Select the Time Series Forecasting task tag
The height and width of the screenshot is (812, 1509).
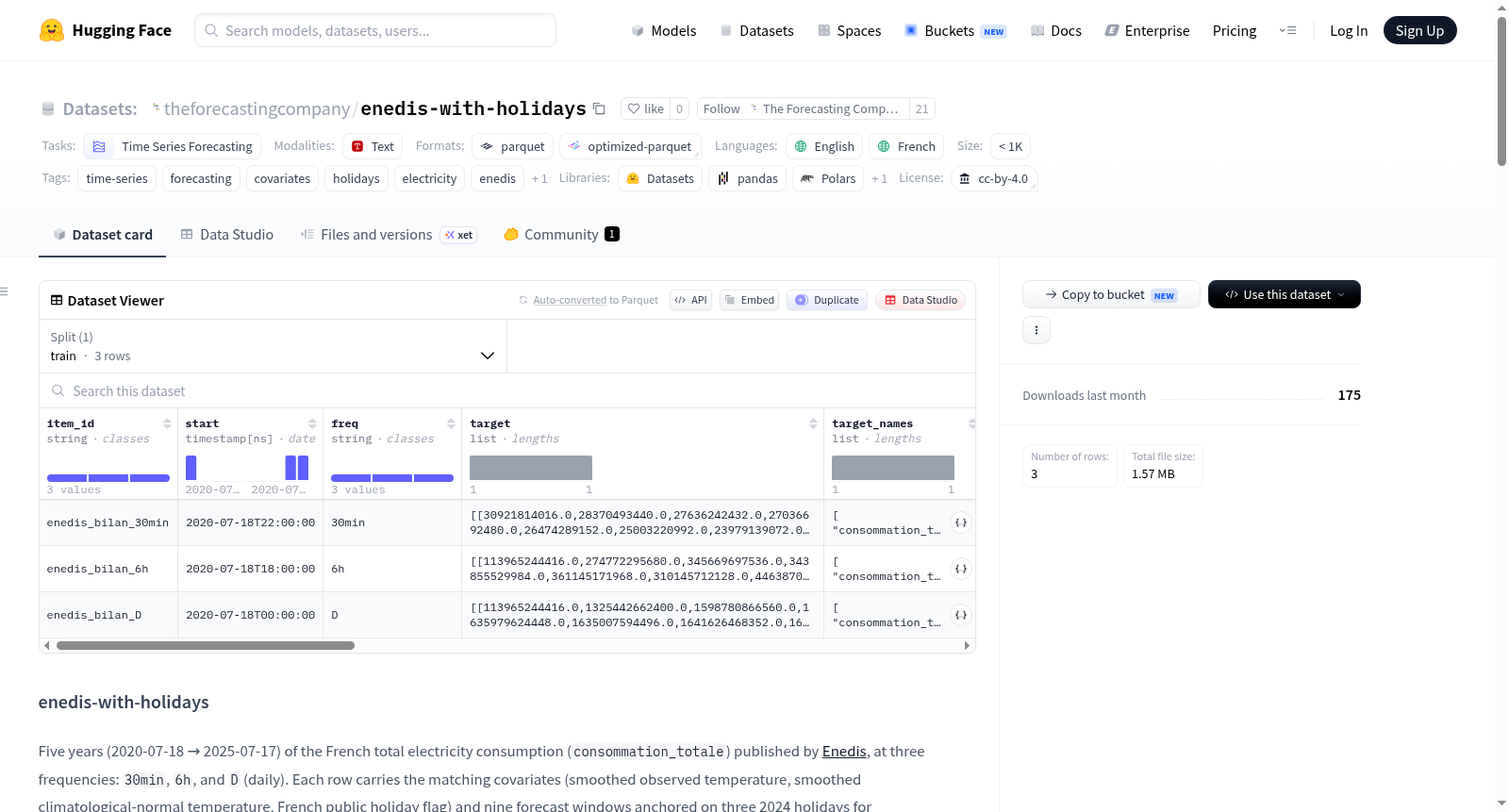point(172,146)
